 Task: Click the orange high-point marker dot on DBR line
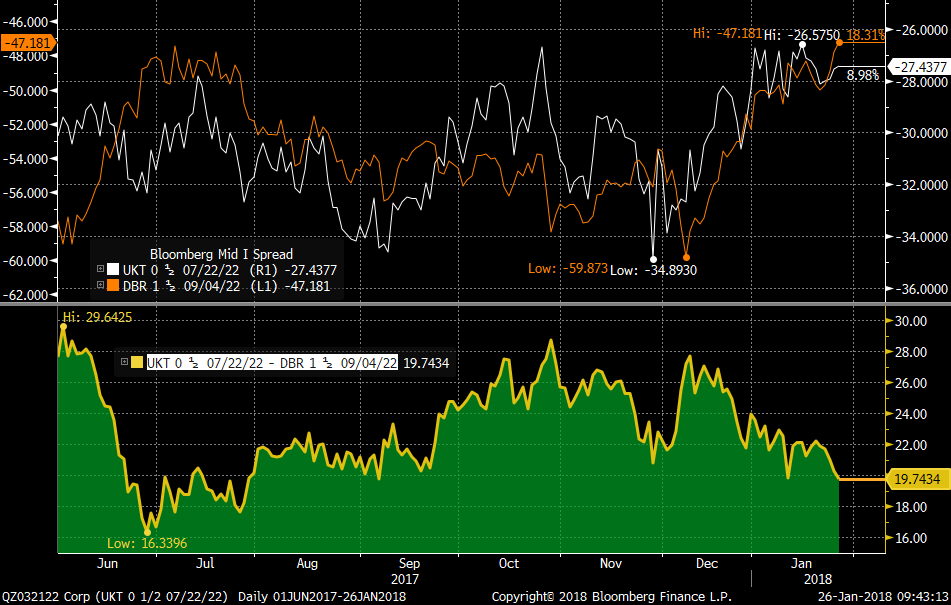pyautogui.click(x=839, y=42)
